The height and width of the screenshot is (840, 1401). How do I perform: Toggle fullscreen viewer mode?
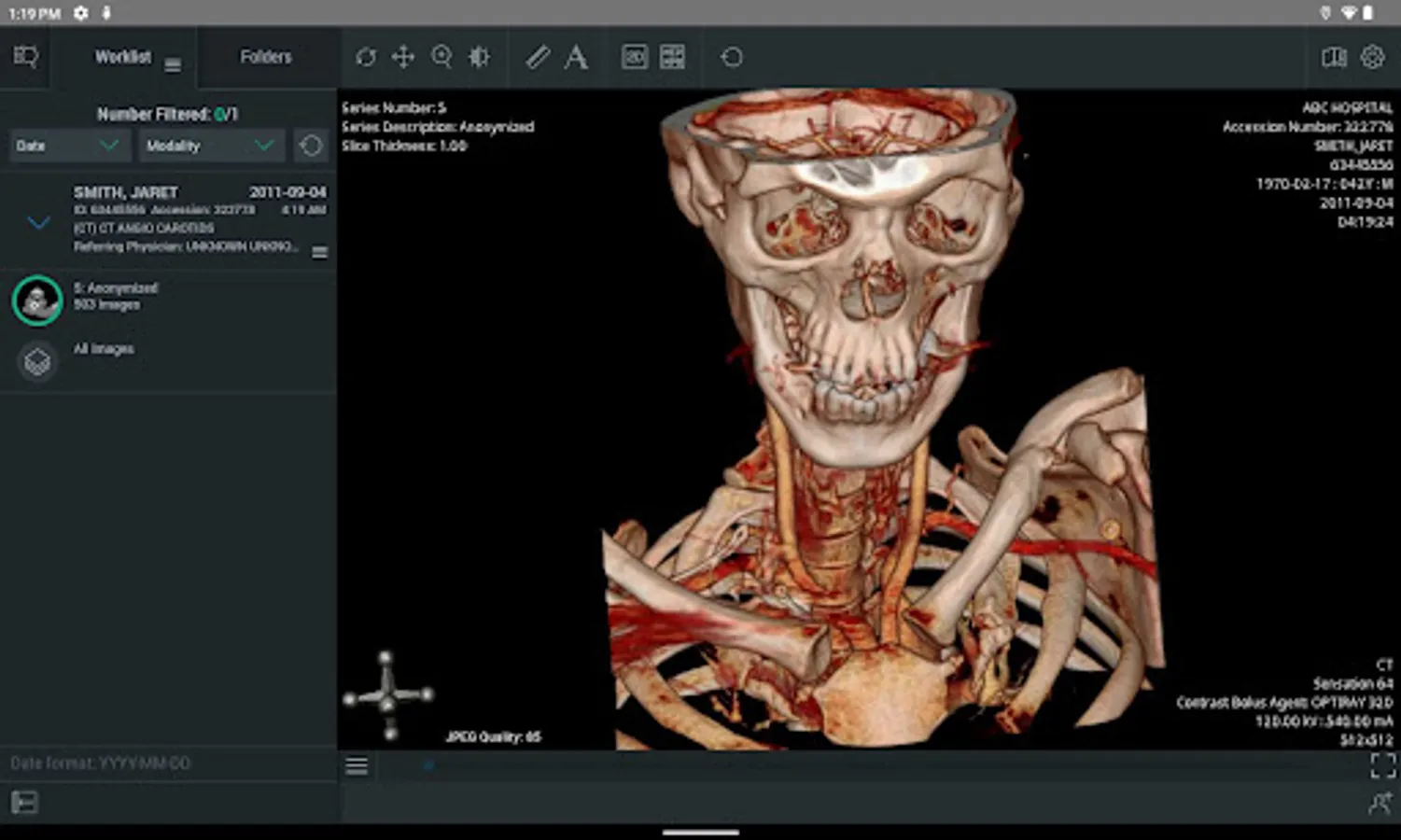click(x=1382, y=766)
